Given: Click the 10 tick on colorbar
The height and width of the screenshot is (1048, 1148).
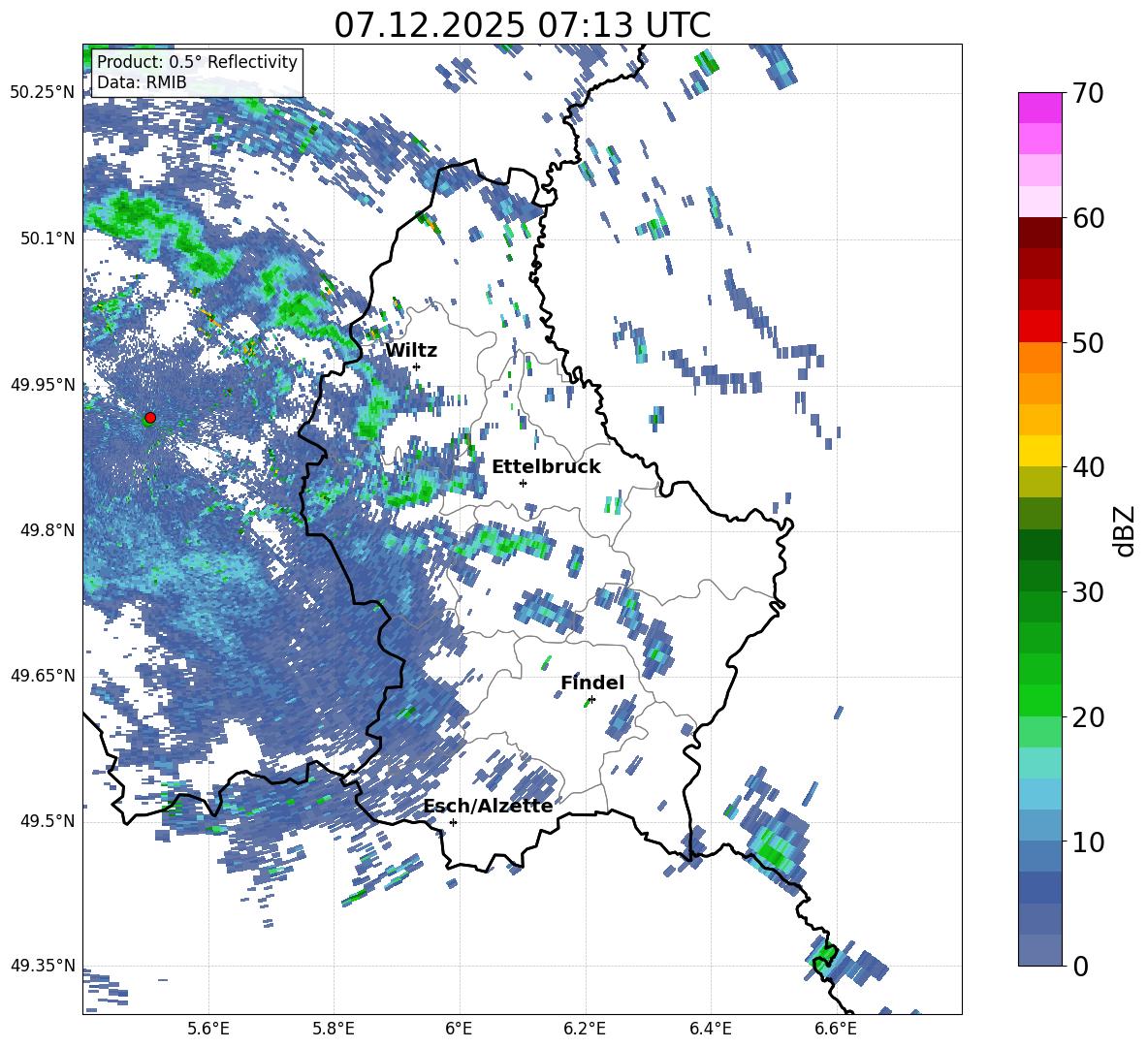Looking at the screenshot, I should pos(1088,842).
